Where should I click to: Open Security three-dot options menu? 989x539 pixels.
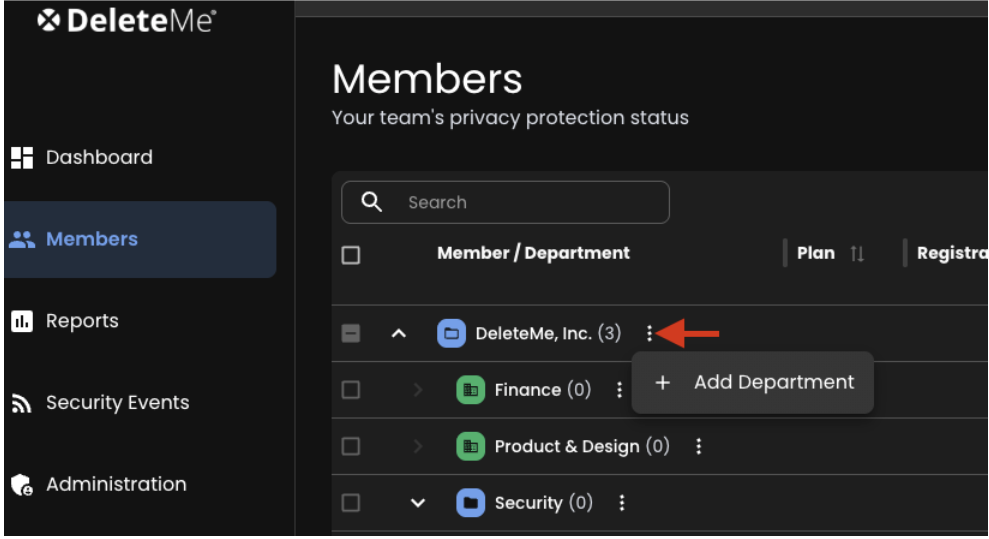(x=622, y=502)
